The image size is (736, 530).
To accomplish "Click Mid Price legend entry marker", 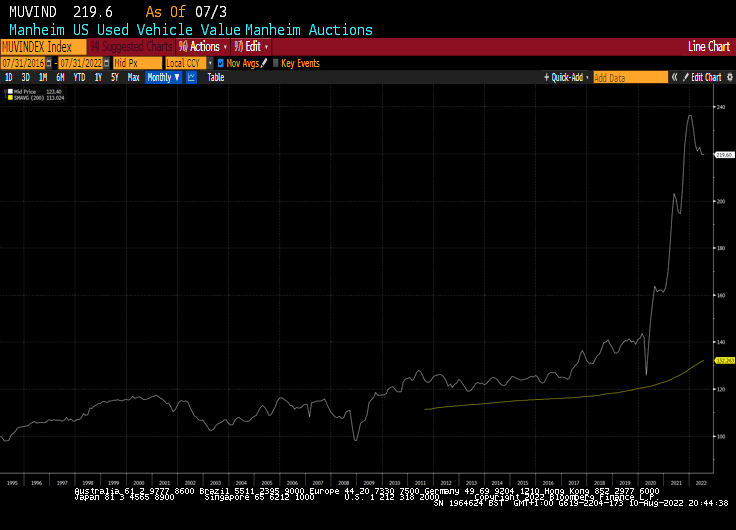I will (9, 92).
